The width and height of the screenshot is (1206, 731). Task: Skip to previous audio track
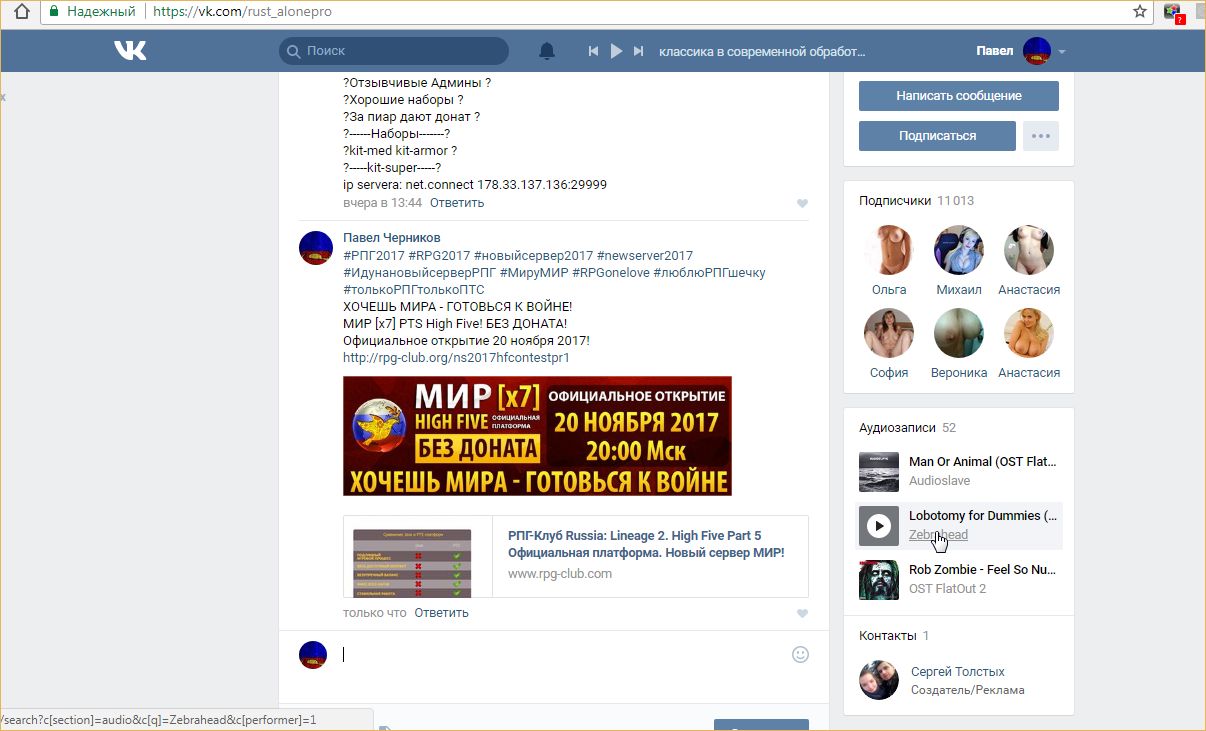coord(593,51)
